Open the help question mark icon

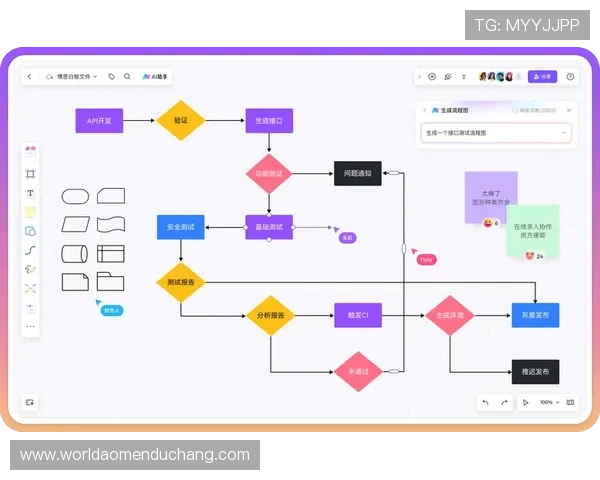[x=570, y=76]
